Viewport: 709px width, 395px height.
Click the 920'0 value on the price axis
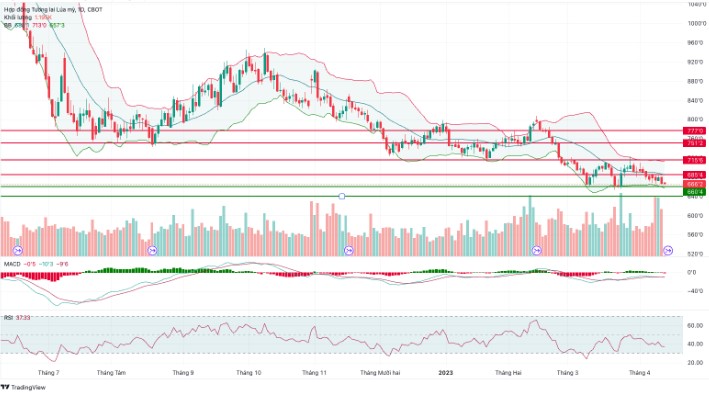[x=695, y=62]
